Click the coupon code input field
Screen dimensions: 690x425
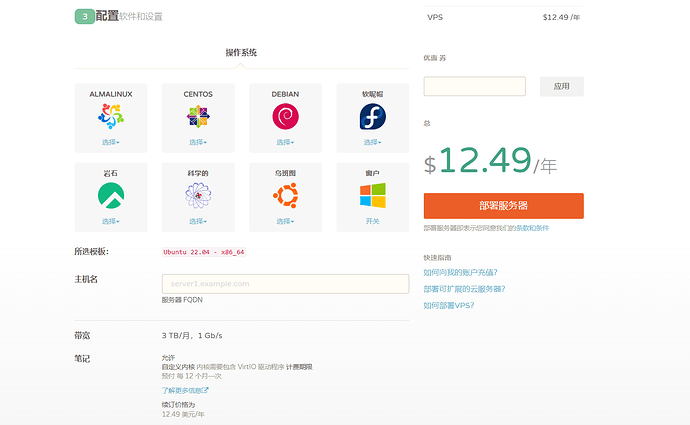(x=474, y=86)
